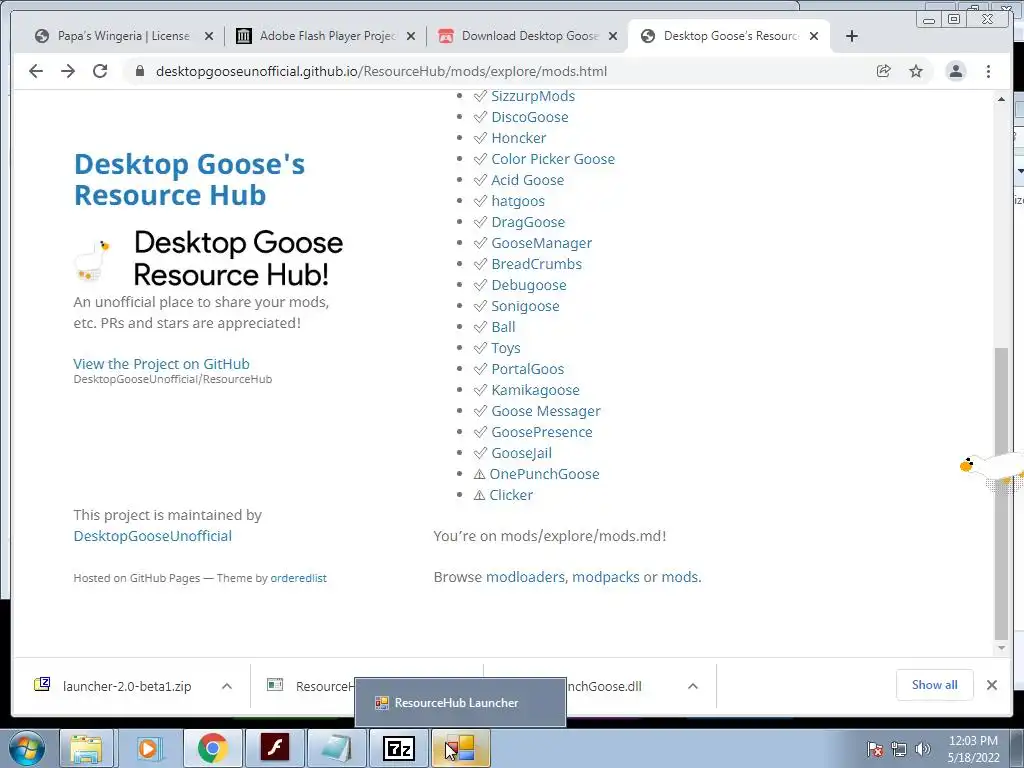This screenshot has height=768, width=1024.
Task: Close the Download Desktop Goose tab
Action: (613, 36)
